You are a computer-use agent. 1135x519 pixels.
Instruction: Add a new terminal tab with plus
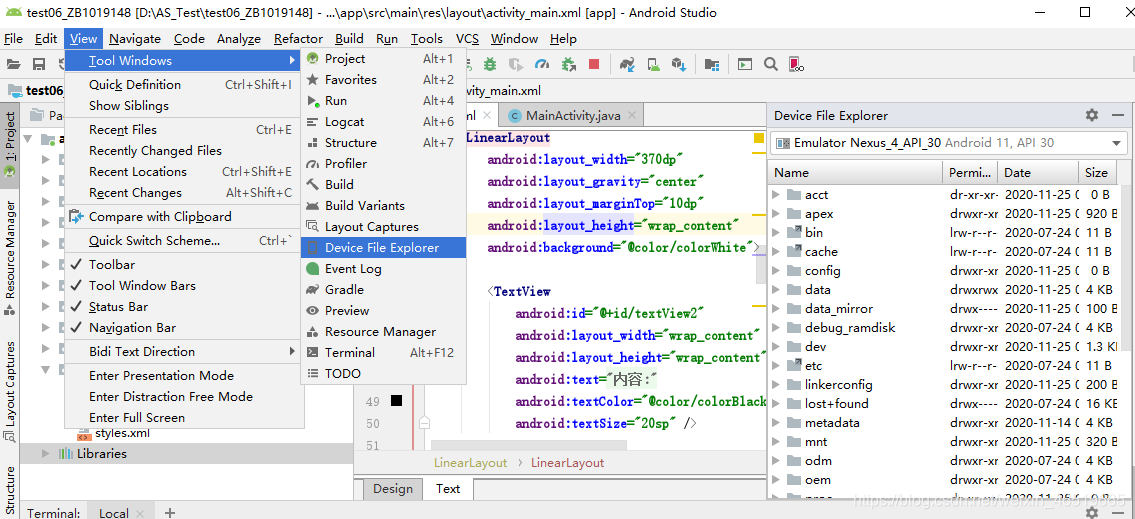pos(170,512)
